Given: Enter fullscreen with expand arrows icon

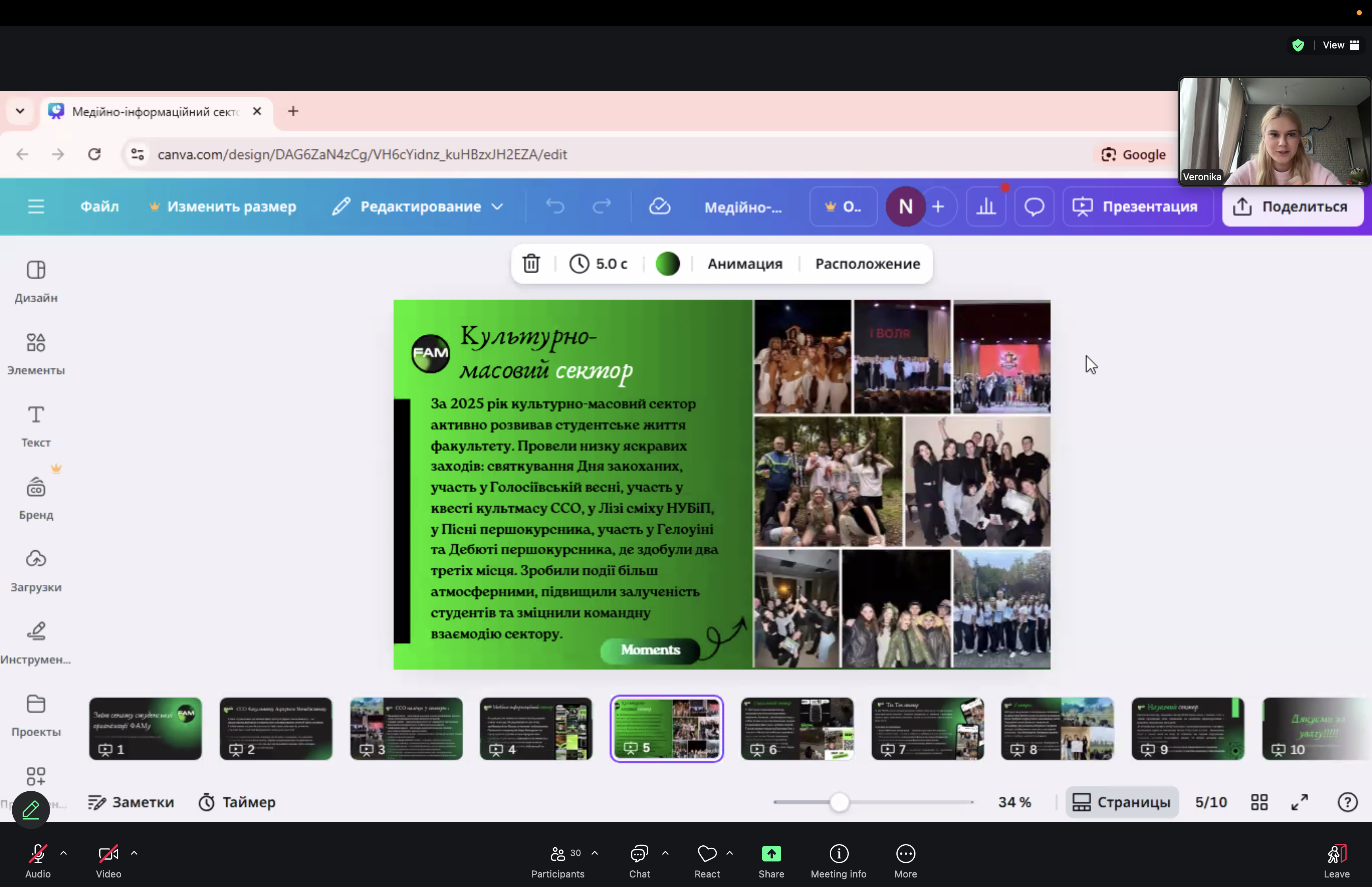Looking at the screenshot, I should click(1299, 802).
